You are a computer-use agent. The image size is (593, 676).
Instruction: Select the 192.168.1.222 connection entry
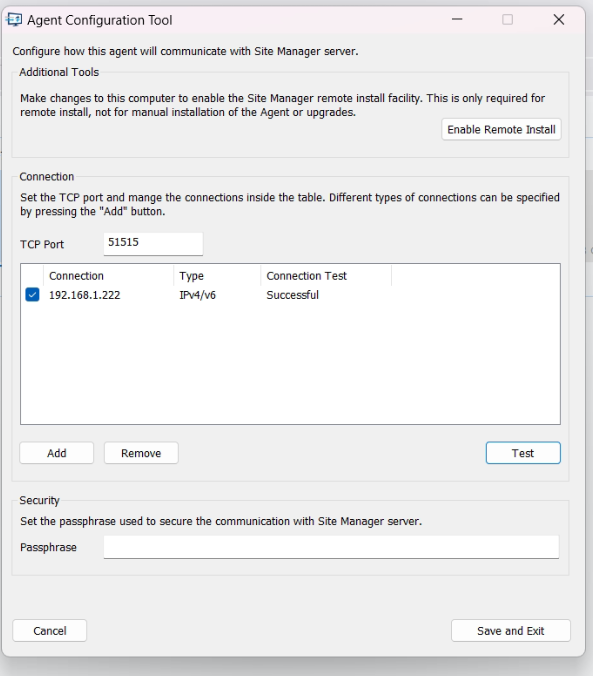click(x=85, y=295)
